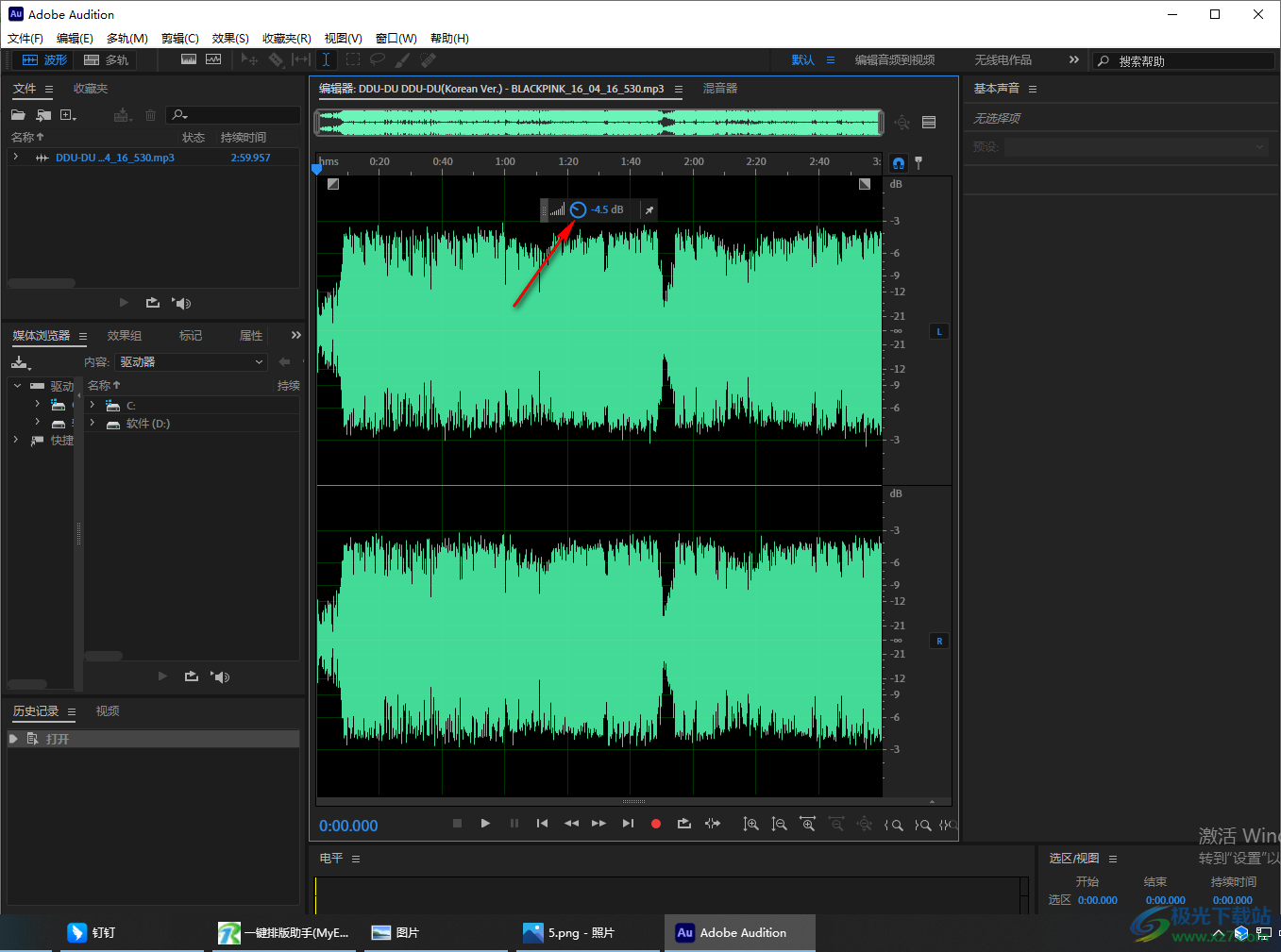The width and height of the screenshot is (1281, 952).
Task: Expand the C: drive in content list
Action: [92, 405]
